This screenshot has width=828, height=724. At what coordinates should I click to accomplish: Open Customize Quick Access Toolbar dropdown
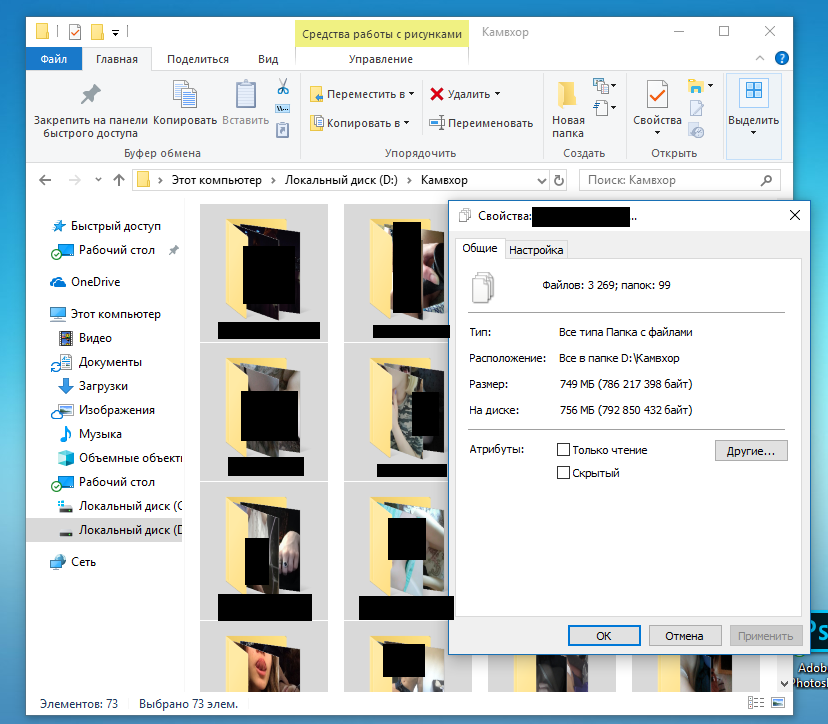115,33
